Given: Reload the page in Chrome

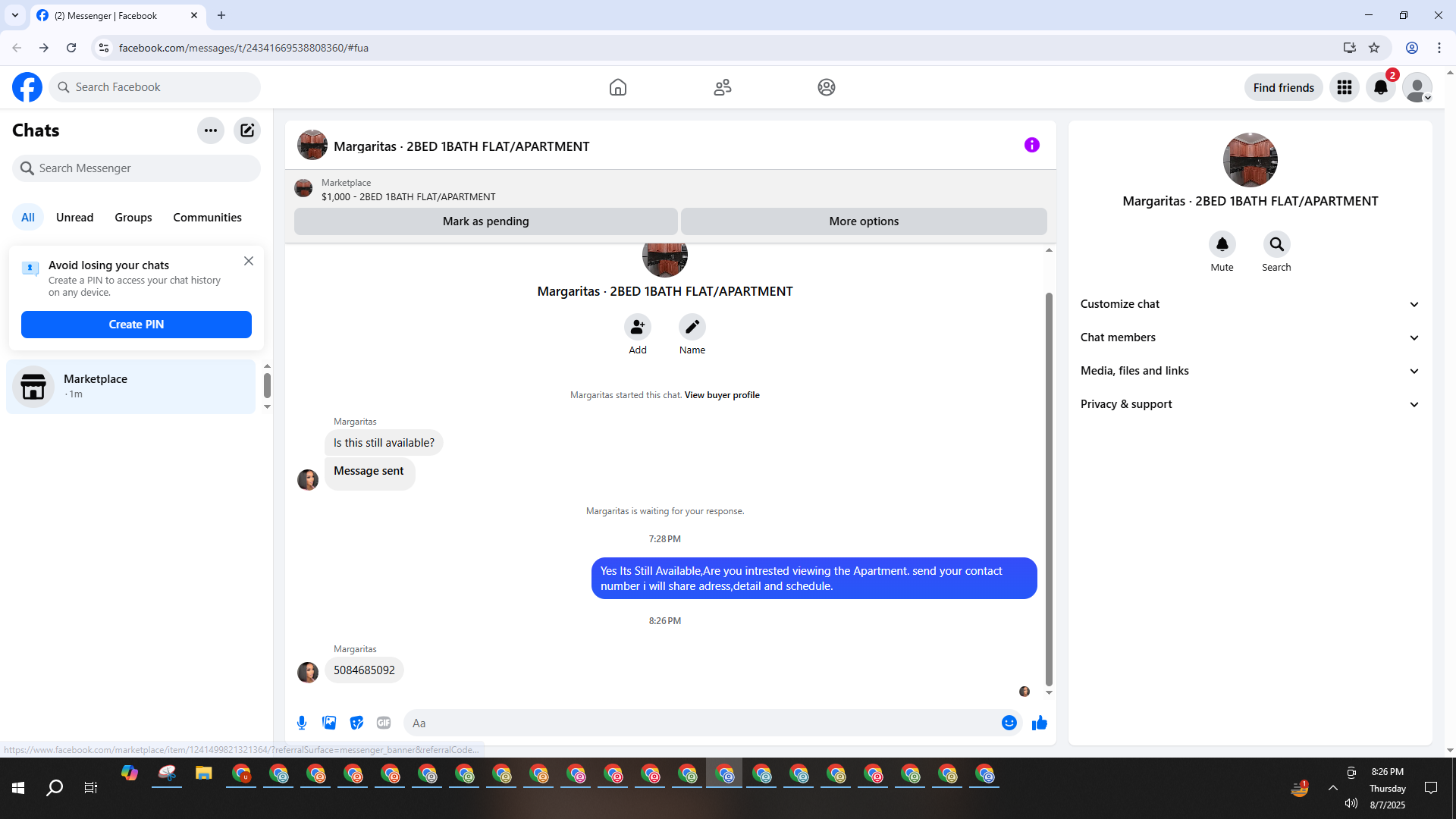Looking at the screenshot, I should [71, 48].
